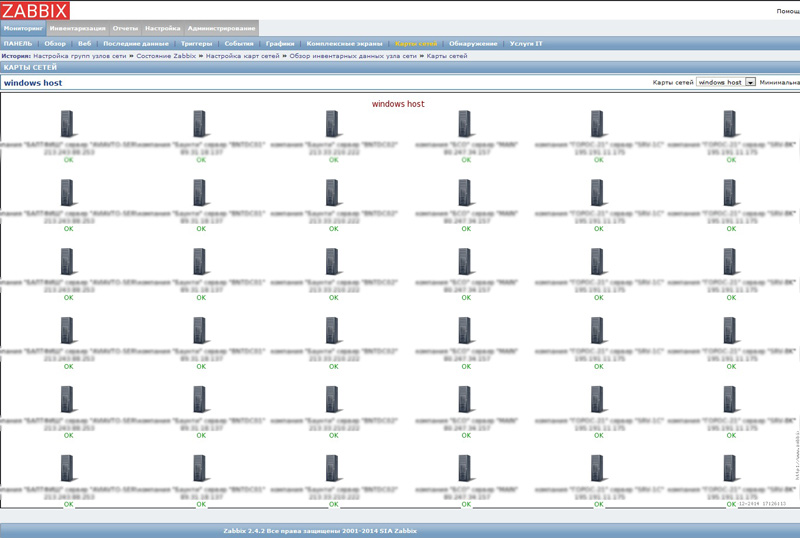Viewport: 800px width, 538px height.
Task: Open Комплексные экраны in the submenu
Action: point(344,44)
